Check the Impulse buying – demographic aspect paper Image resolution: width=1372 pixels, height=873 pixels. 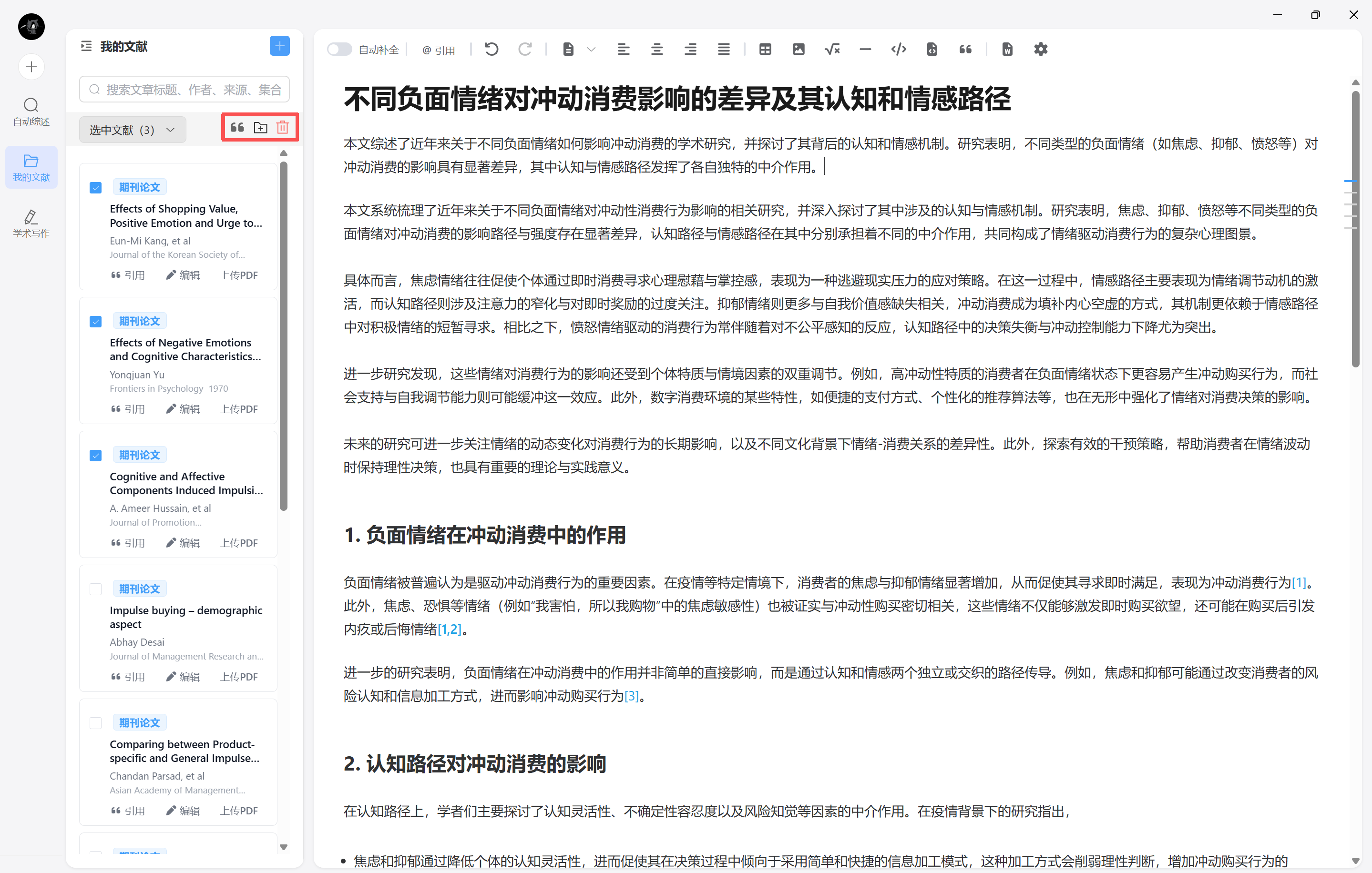96,589
